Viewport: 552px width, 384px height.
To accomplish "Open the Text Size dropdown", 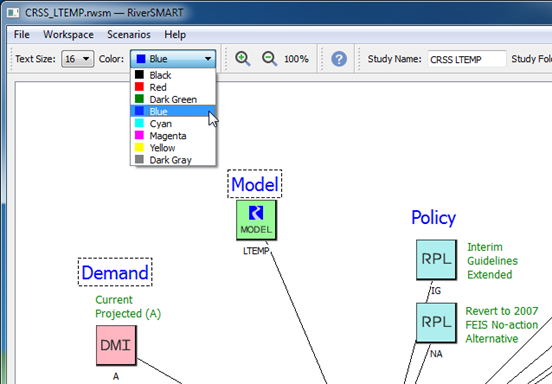I will point(77,59).
